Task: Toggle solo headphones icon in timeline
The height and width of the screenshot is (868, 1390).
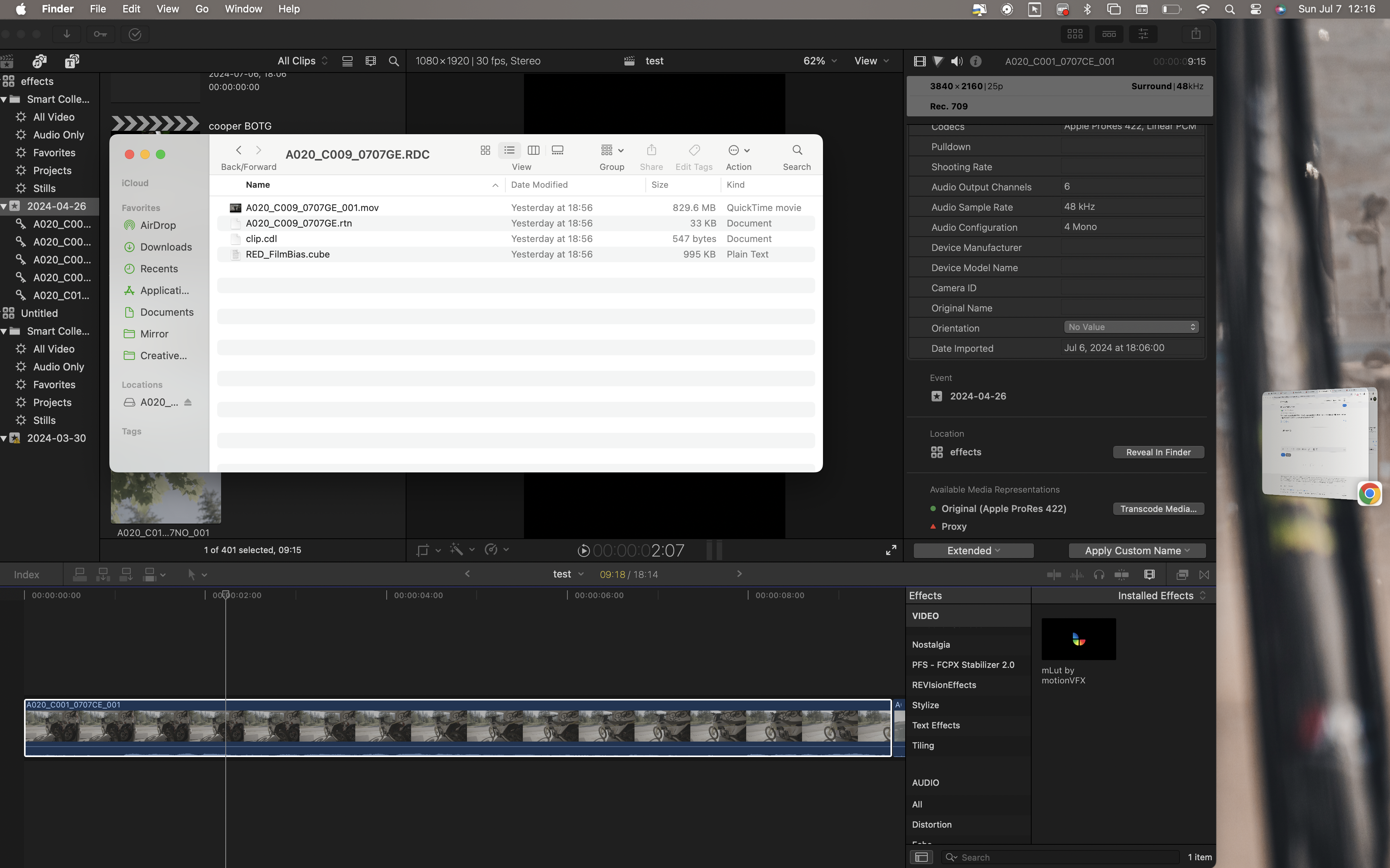Action: click(x=1099, y=574)
